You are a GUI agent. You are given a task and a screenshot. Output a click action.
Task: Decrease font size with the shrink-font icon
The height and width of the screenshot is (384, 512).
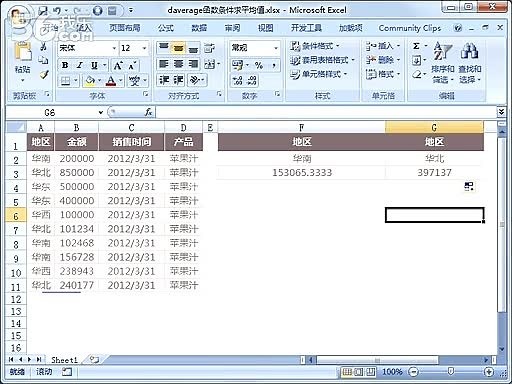132,65
